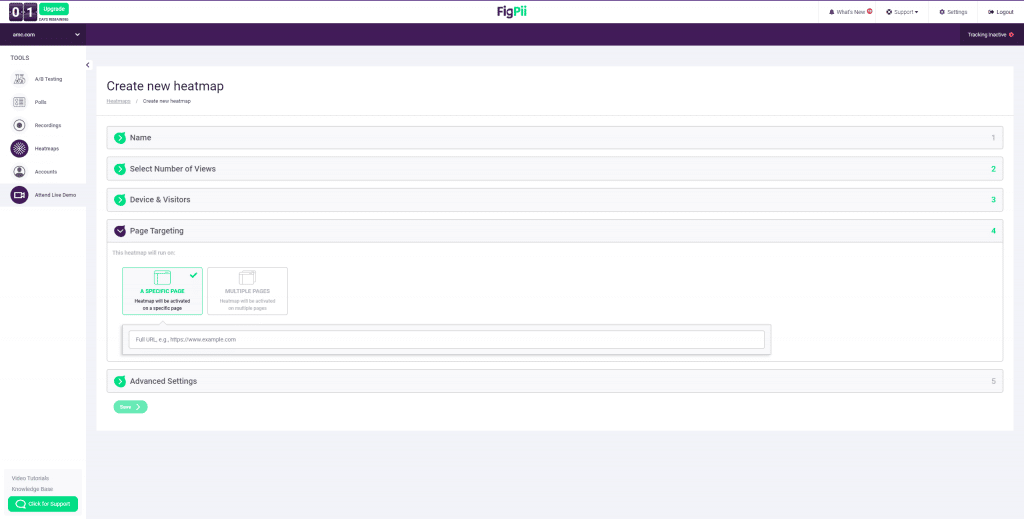Screen dimensions: 1024x519
Task: Click the Upgrade button
Action: coord(54,9)
